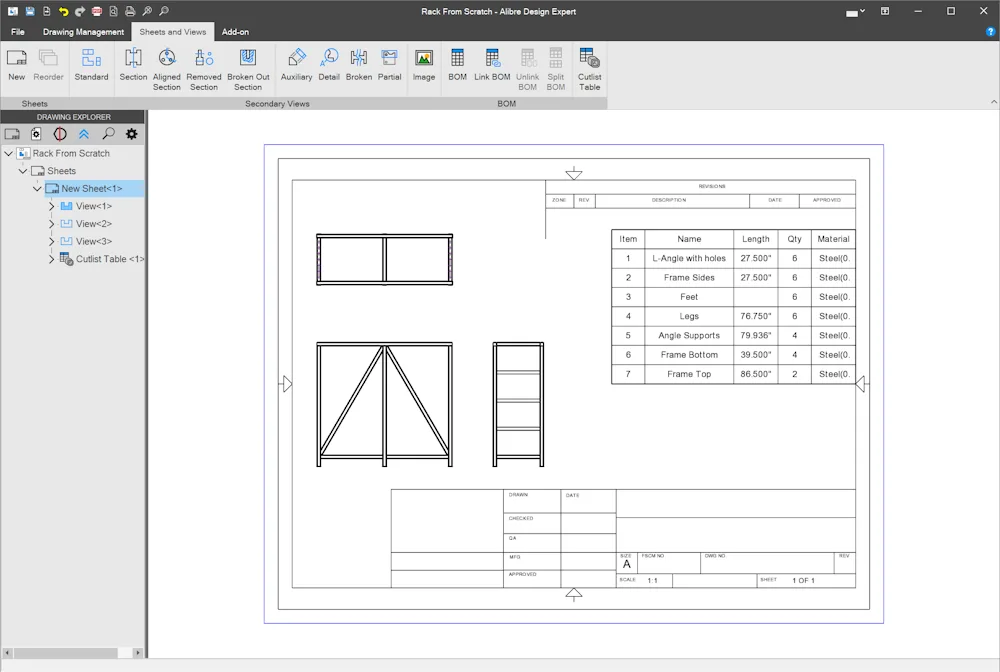Undo the last action

63,11
